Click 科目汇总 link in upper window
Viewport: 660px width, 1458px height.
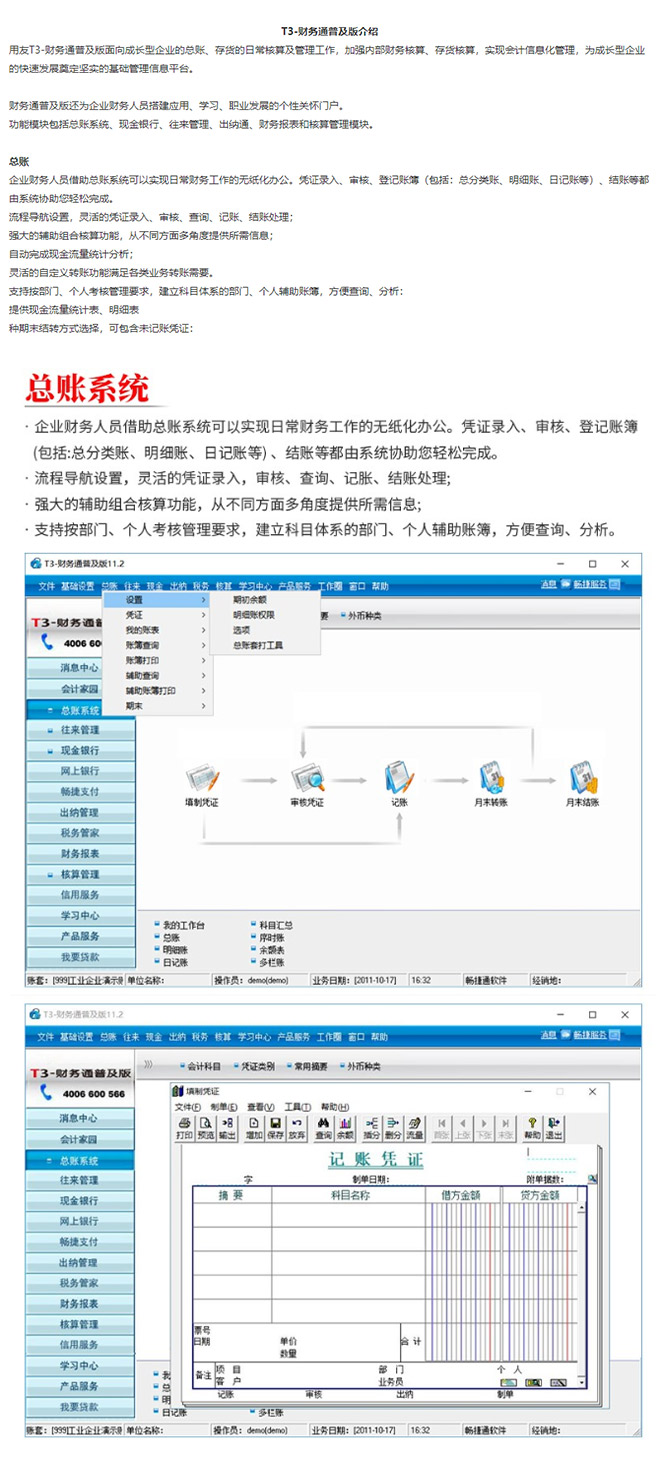276,925
